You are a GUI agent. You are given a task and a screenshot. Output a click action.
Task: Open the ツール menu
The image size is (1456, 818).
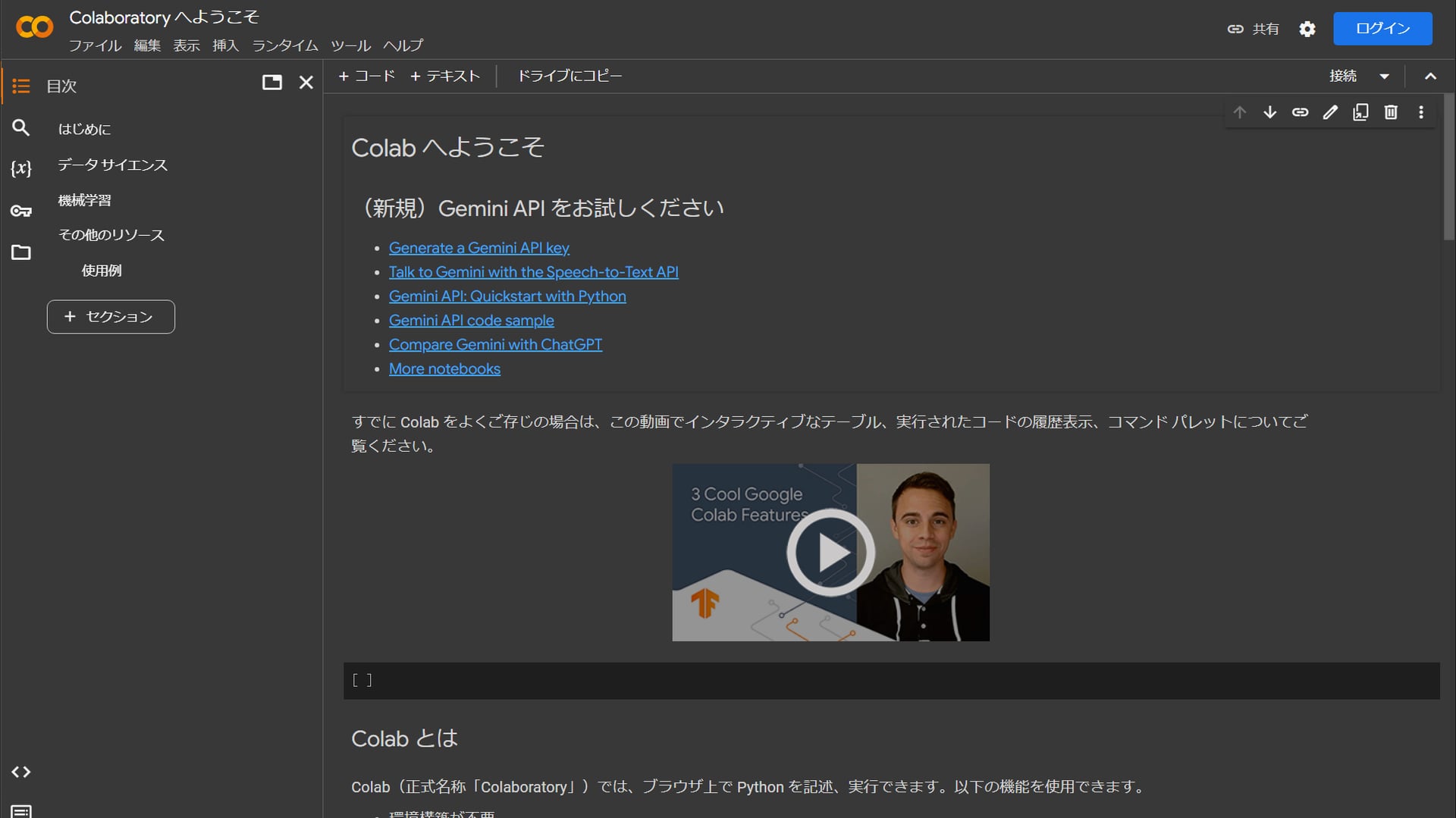(350, 45)
